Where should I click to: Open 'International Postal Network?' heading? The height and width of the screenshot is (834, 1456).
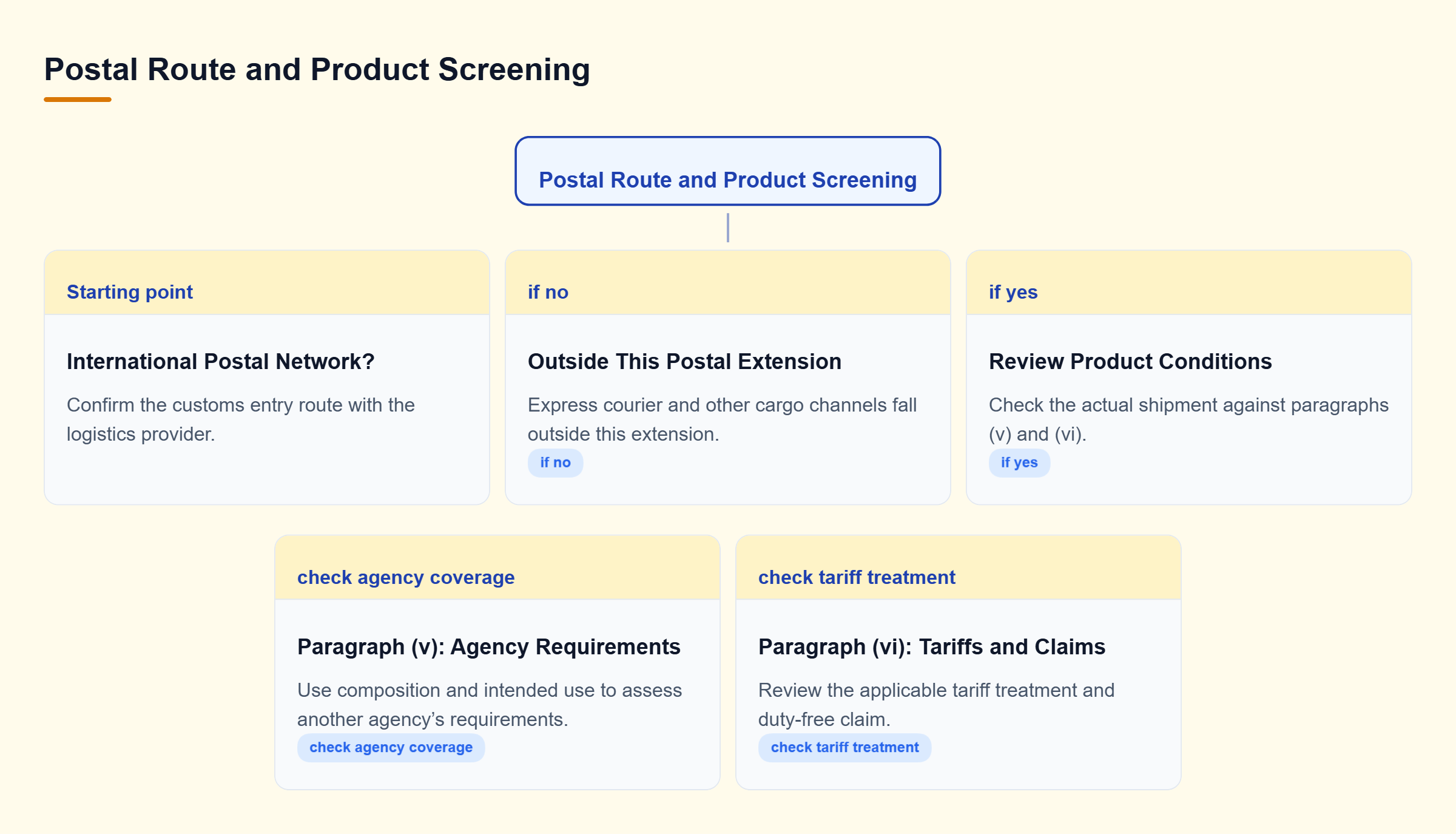[220, 361]
